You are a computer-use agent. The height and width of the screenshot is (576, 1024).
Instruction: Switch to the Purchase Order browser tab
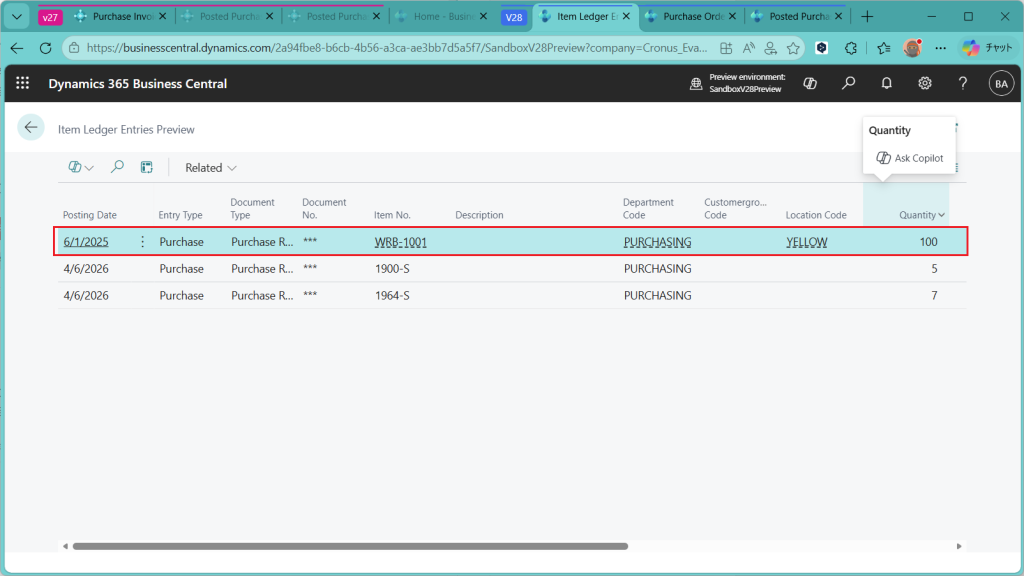693,17
